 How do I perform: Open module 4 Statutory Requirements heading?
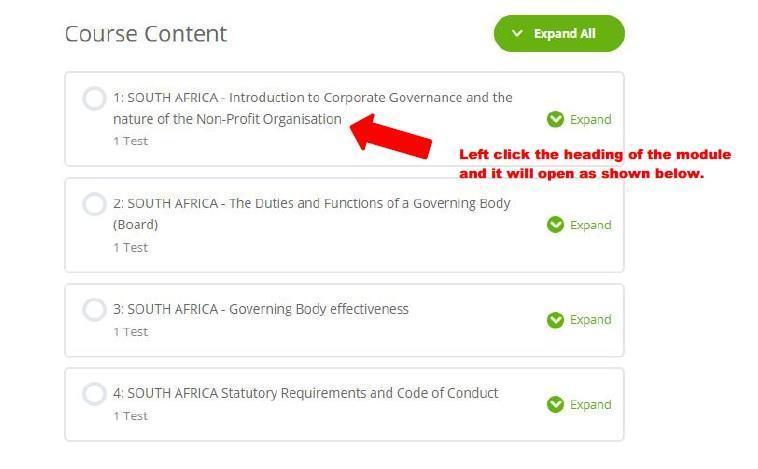(x=306, y=393)
